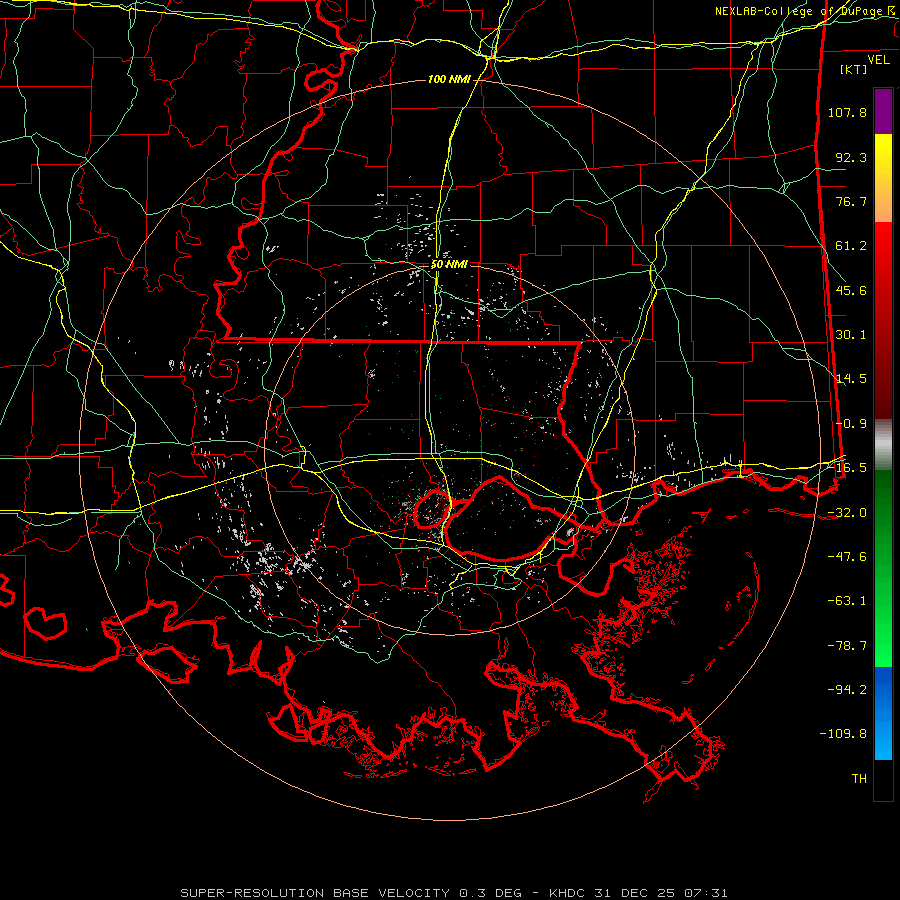Pick the black TH segment of scale

883,780
